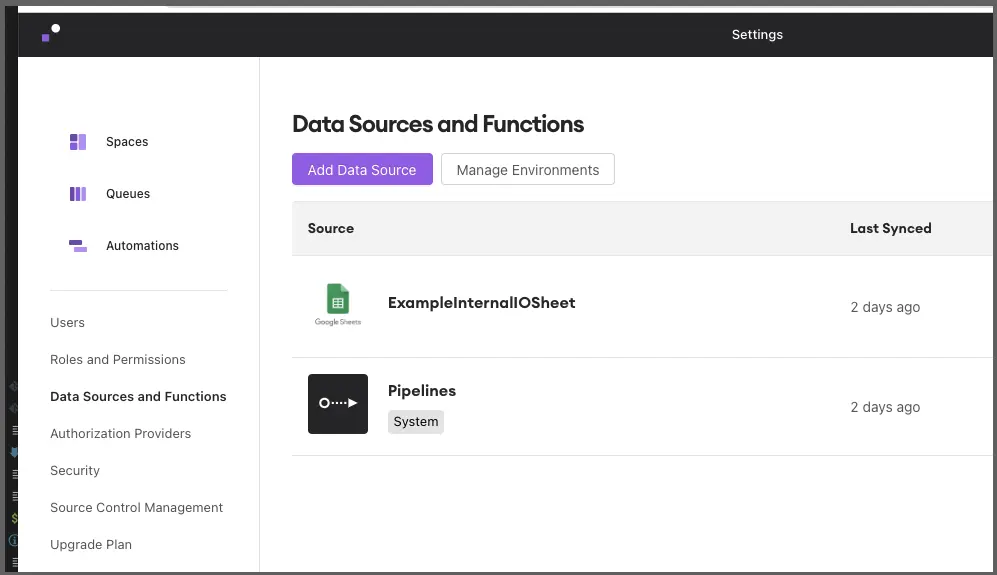Click the Pipelines source icon

pyautogui.click(x=338, y=404)
